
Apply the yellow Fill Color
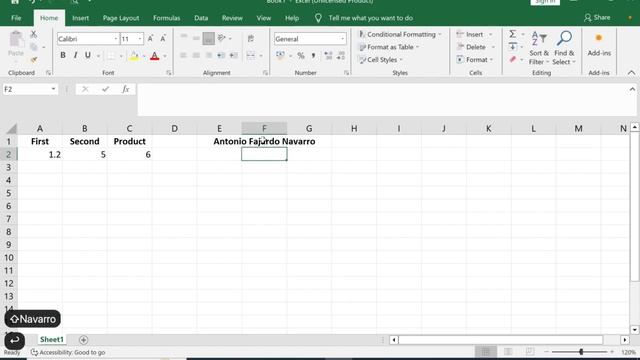pos(134,56)
